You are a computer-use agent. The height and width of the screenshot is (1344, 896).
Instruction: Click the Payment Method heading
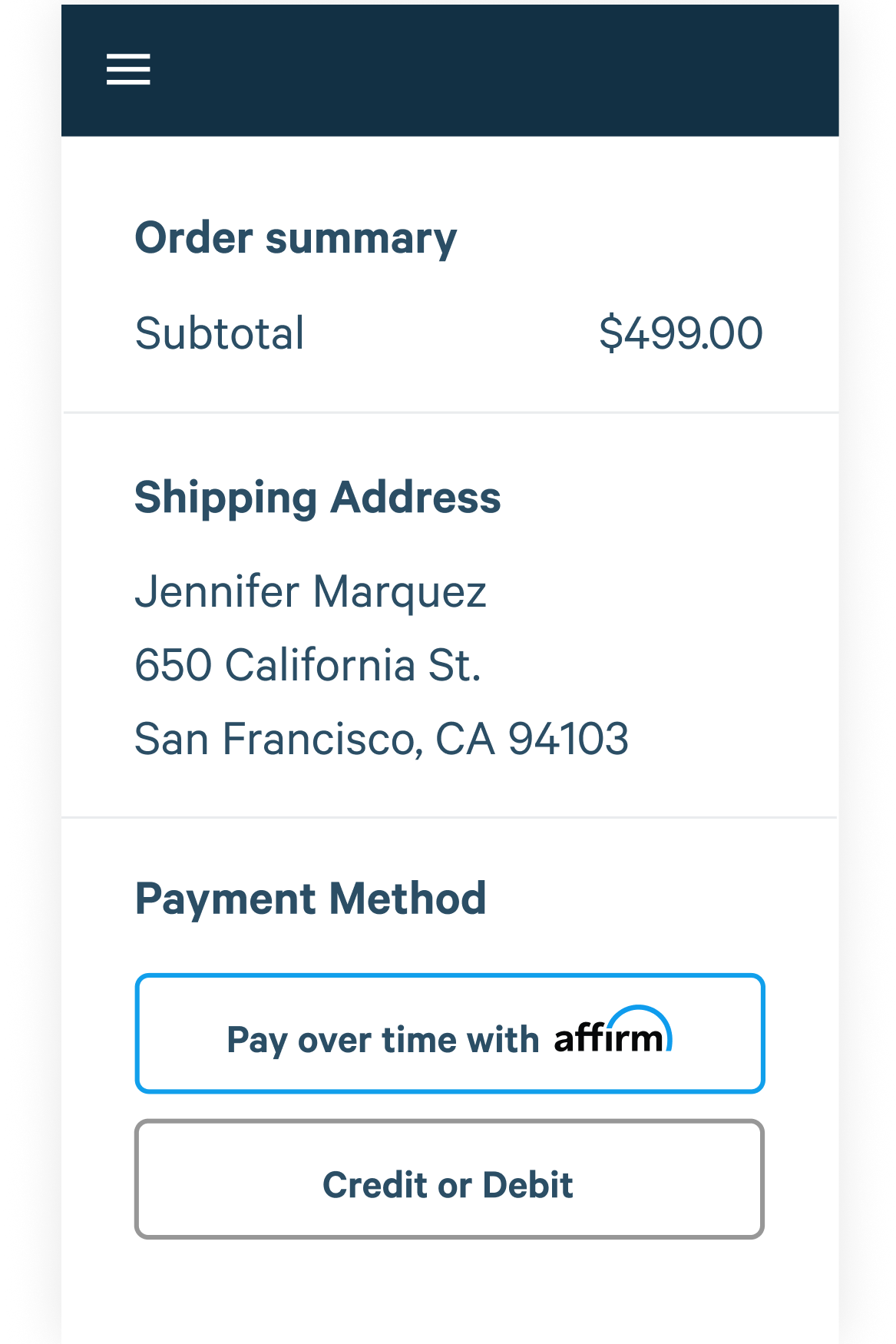coord(311,899)
